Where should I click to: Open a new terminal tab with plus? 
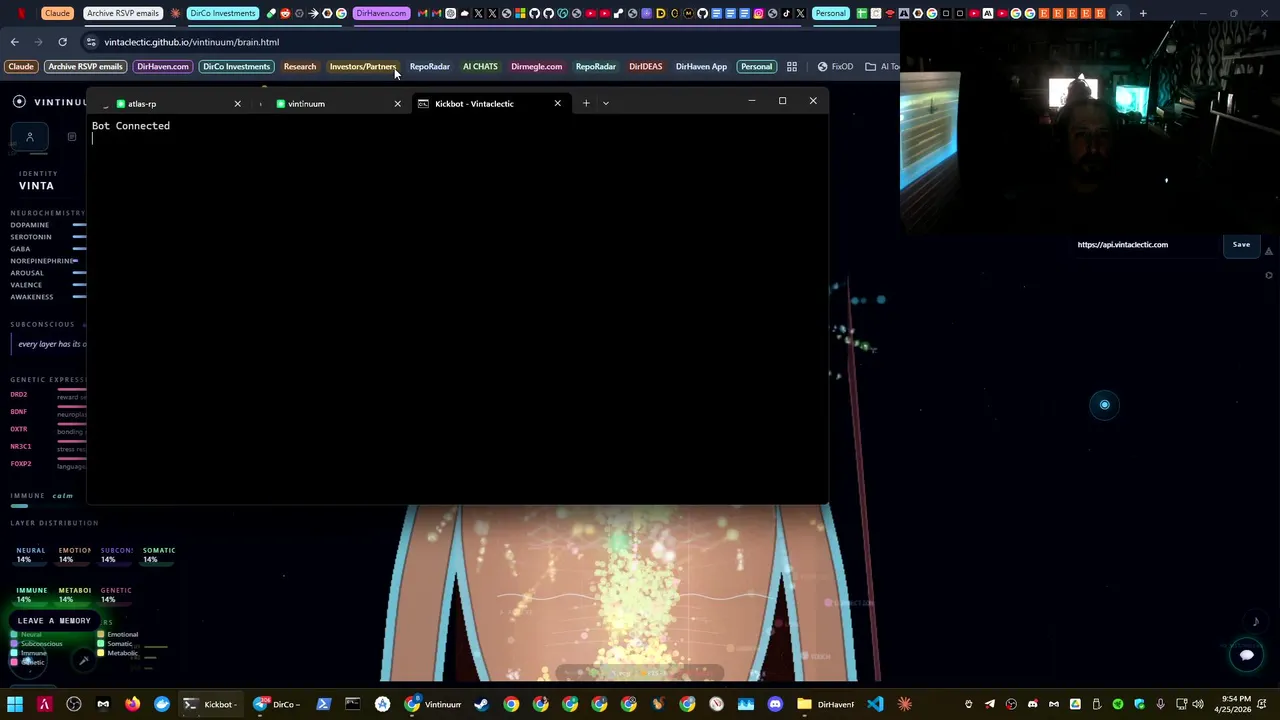[586, 103]
